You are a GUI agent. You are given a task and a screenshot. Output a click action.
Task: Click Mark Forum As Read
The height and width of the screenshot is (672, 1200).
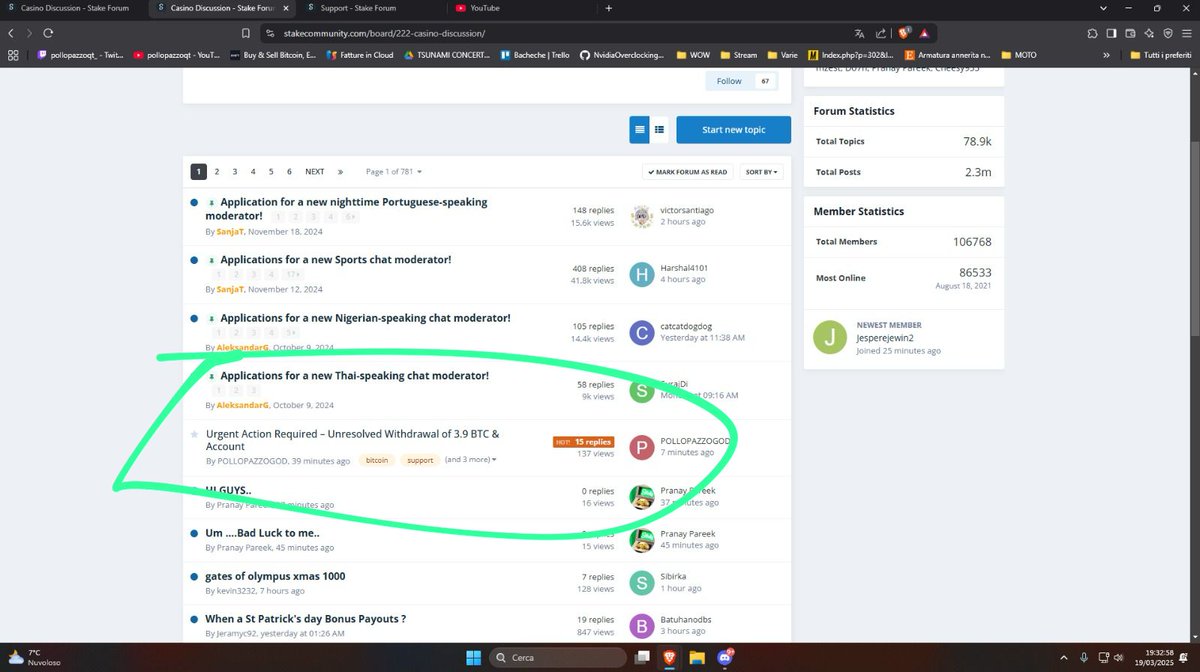[x=687, y=172]
